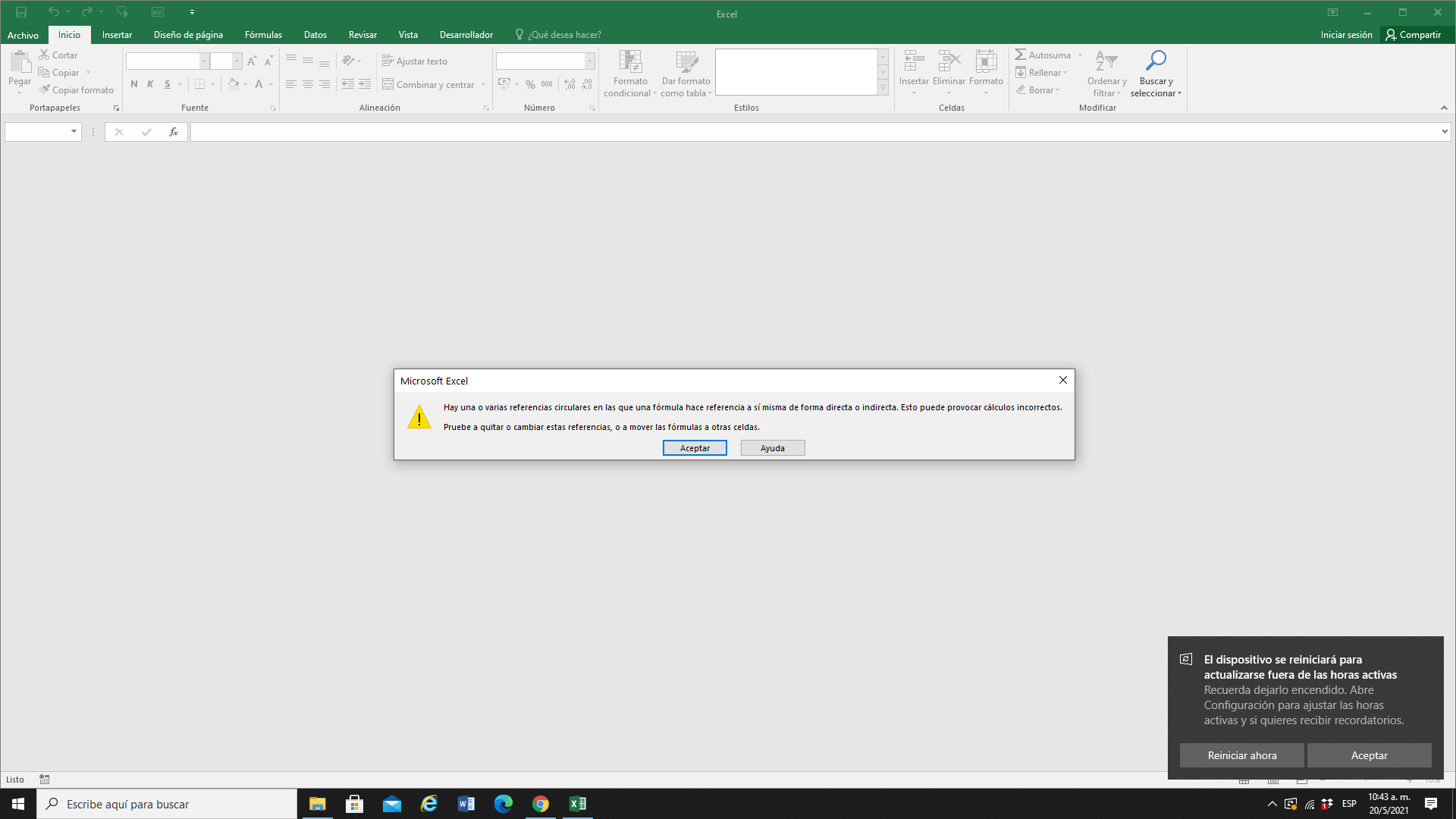Click the Autosuma sigma icon
The height and width of the screenshot is (819, 1456).
1021,55
